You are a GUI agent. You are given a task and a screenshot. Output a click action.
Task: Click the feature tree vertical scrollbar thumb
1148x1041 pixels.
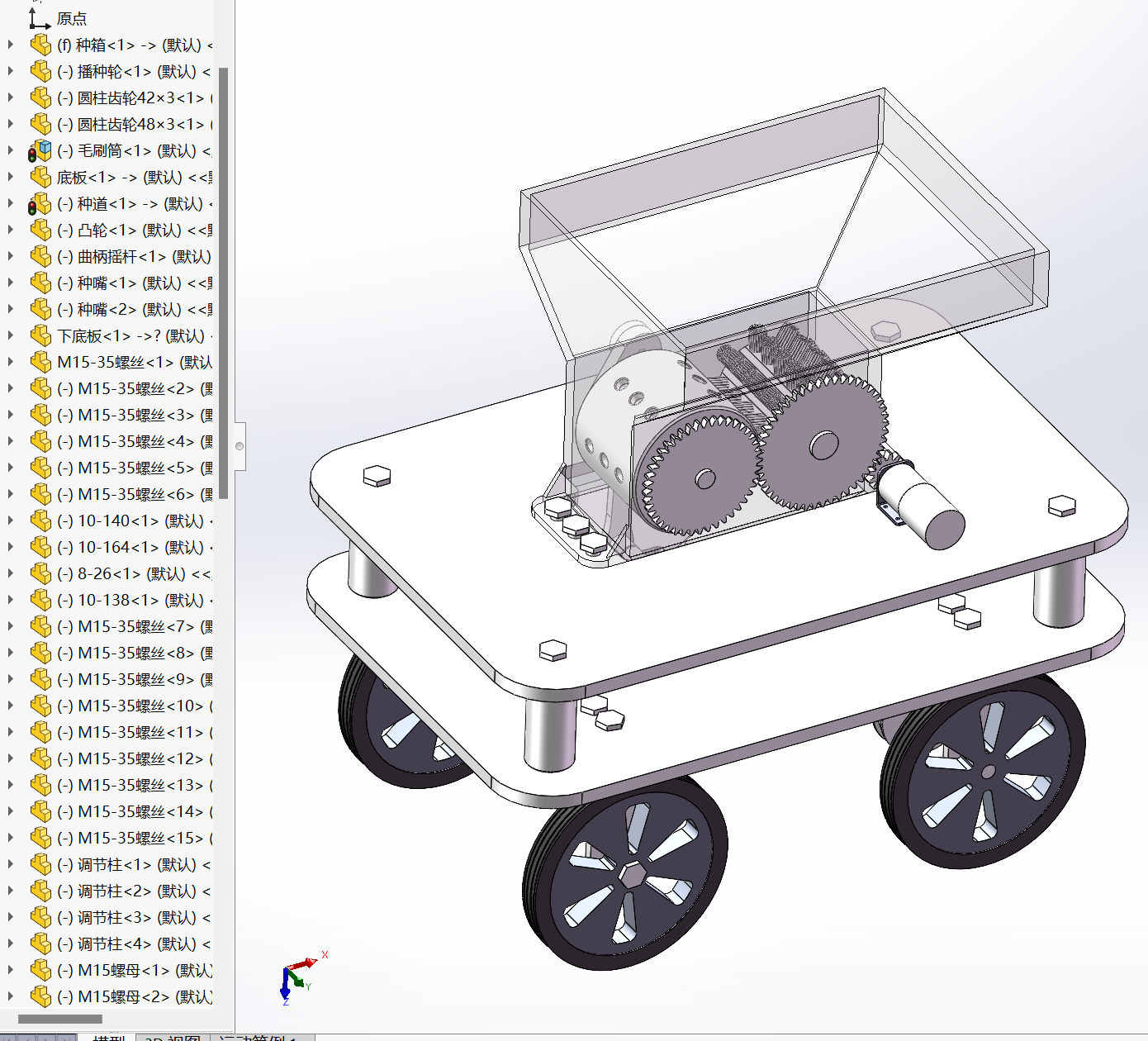click(x=223, y=281)
